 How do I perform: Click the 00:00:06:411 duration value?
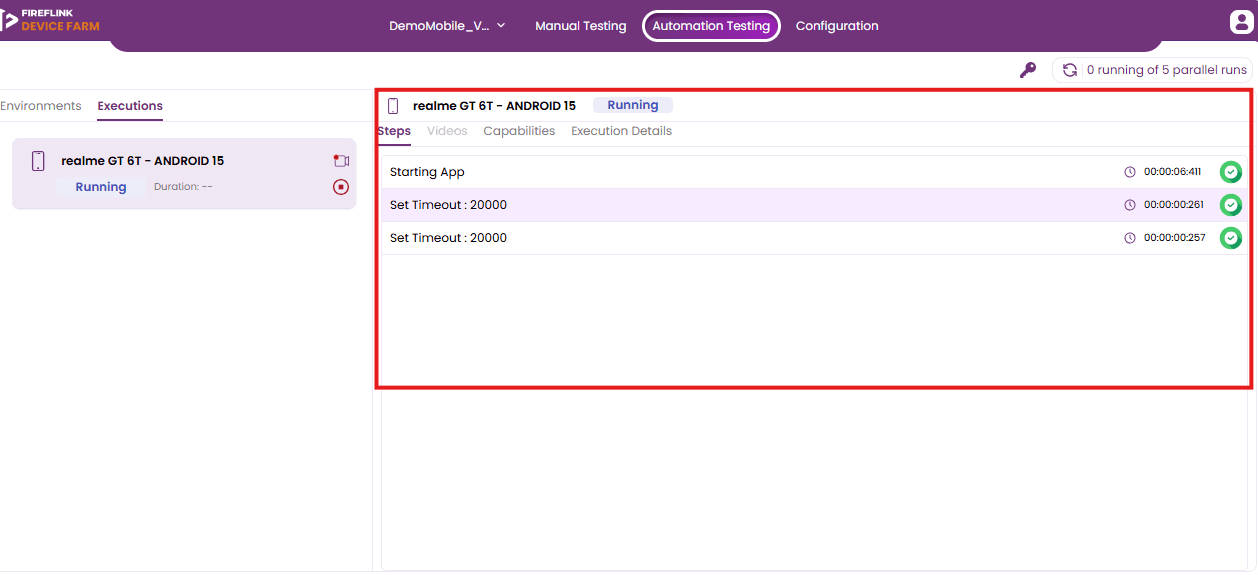(1172, 172)
